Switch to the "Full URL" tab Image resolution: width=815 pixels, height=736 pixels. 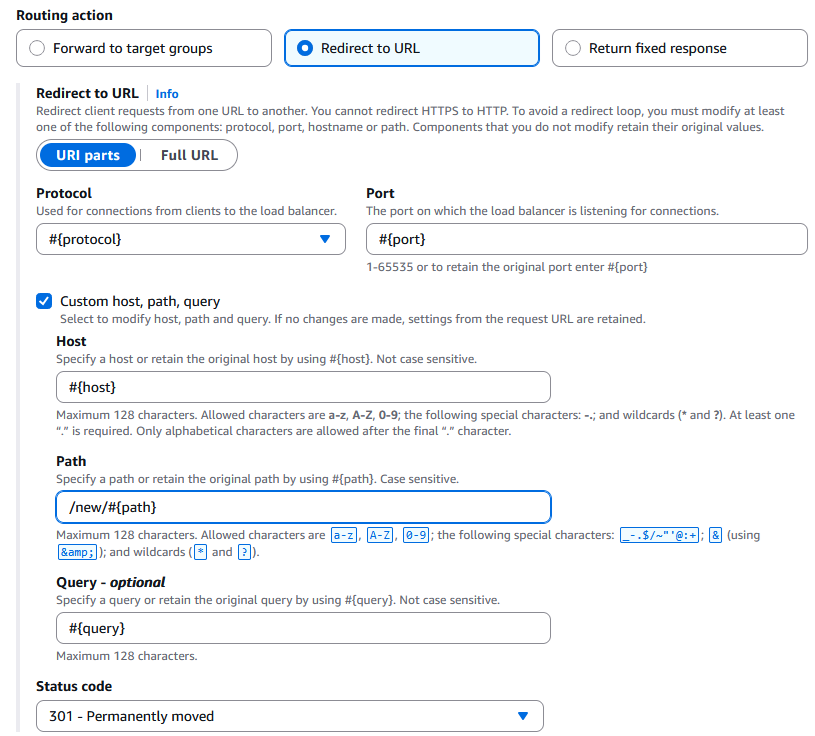(x=191, y=155)
